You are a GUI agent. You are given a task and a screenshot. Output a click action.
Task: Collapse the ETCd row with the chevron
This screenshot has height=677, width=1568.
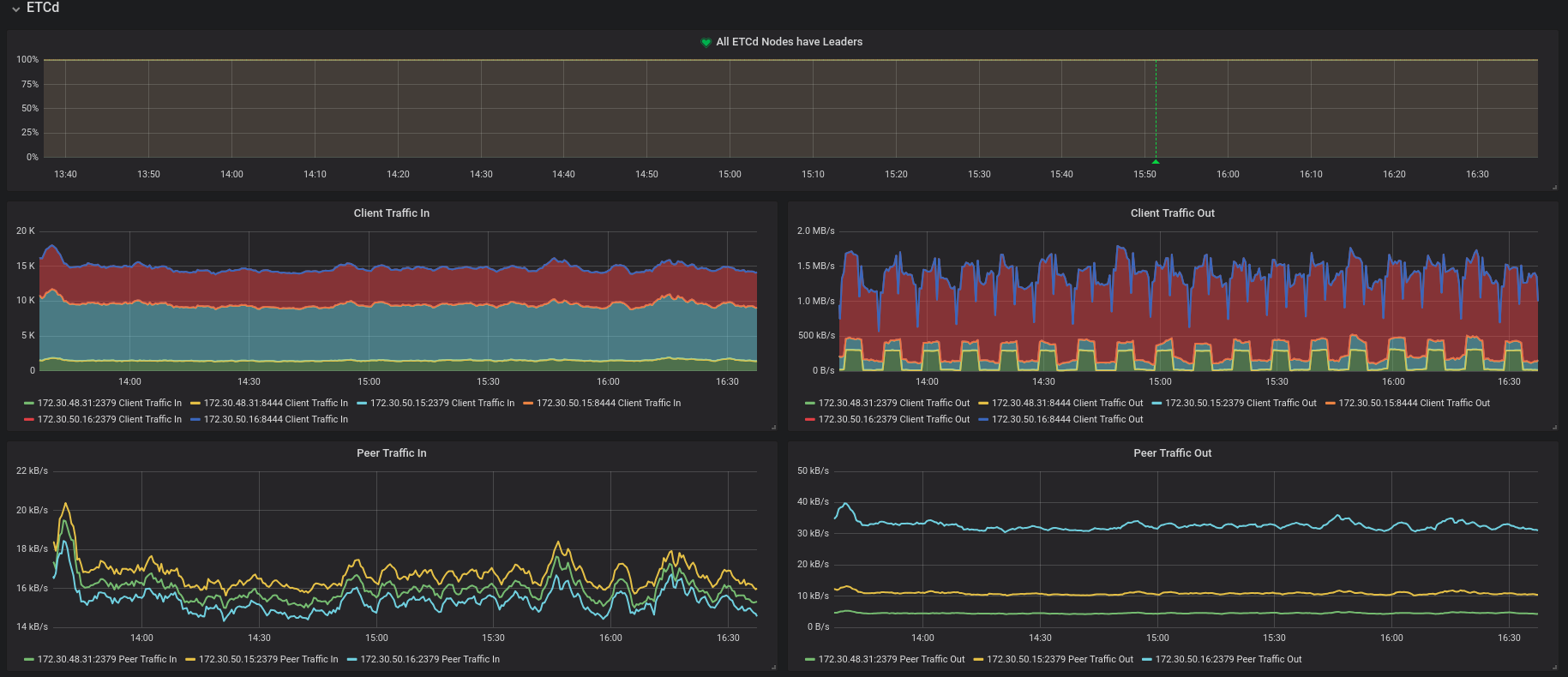coord(15,9)
